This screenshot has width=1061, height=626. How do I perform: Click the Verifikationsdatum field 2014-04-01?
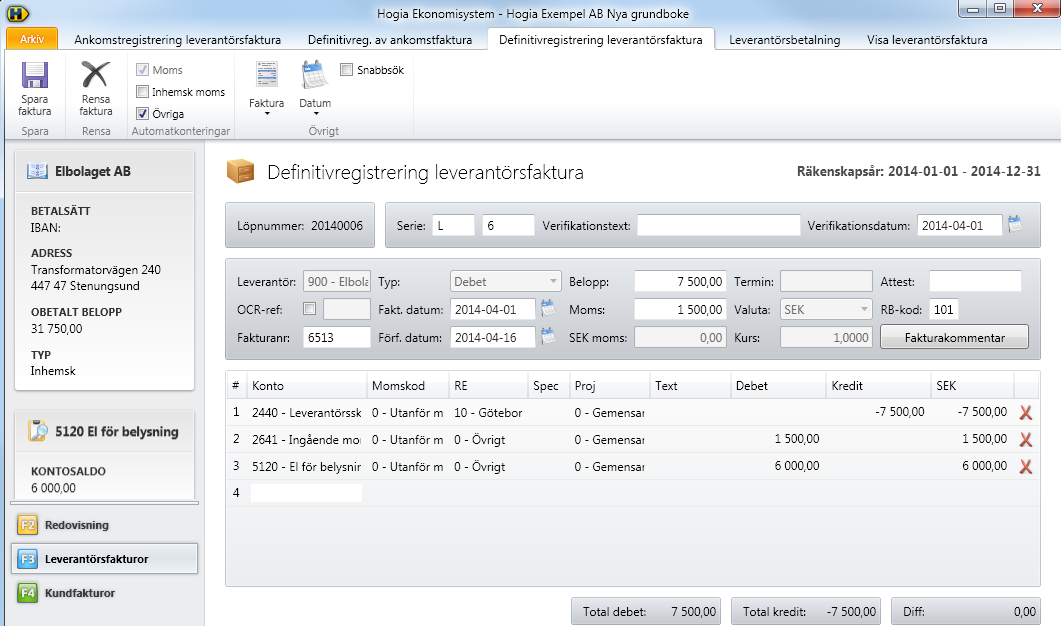[960, 225]
